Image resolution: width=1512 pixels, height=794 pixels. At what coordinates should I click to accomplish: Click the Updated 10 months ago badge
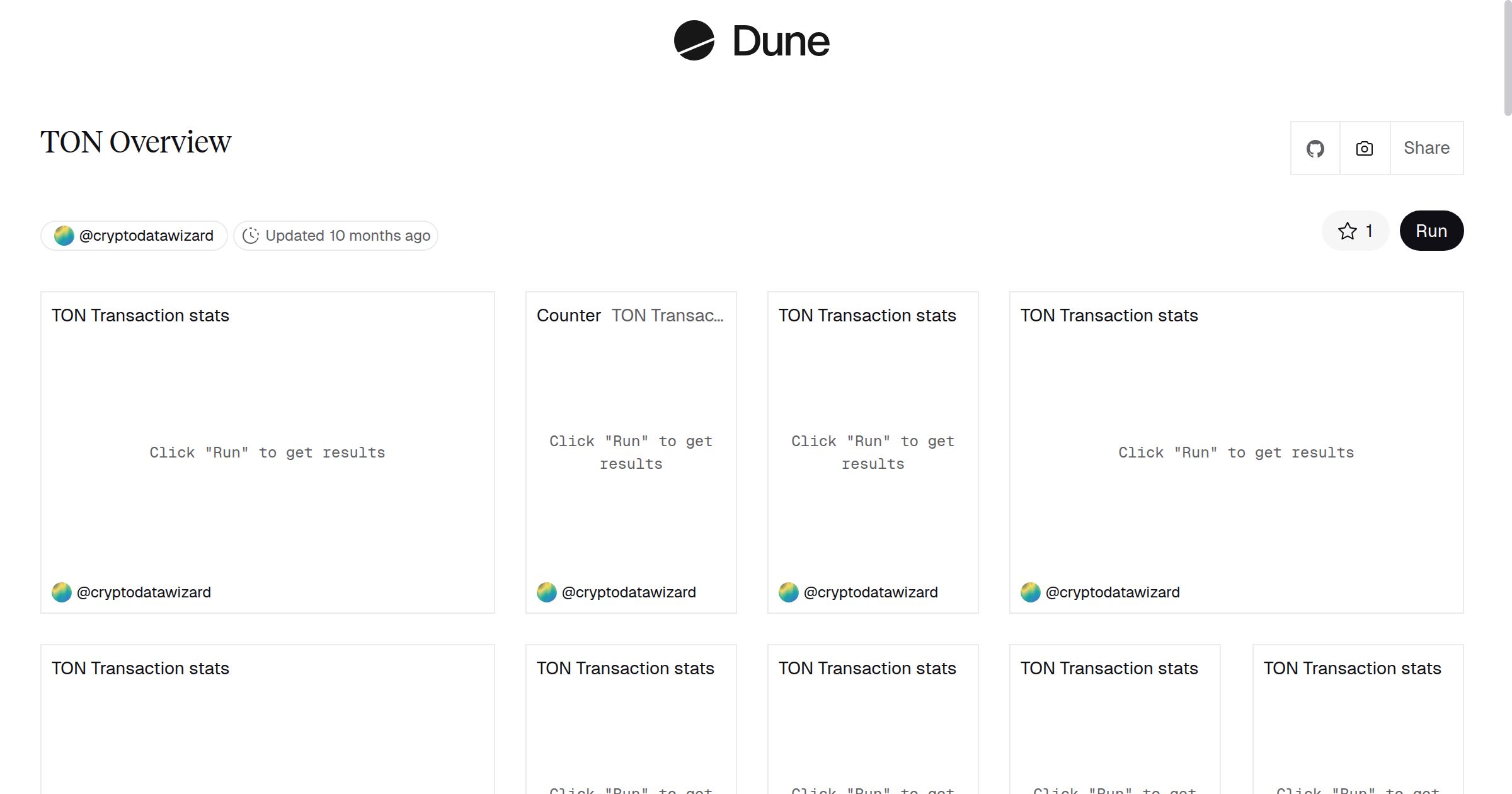[347, 236]
